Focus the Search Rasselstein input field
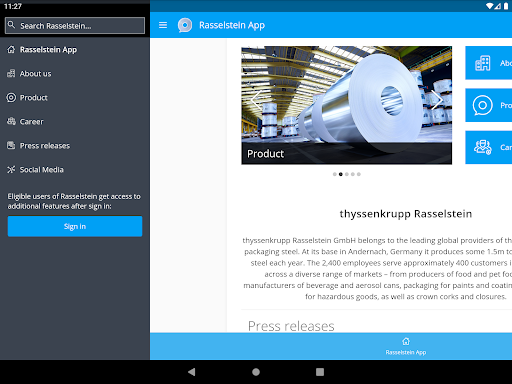Image resolution: width=512 pixels, height=384 pixels. click(x=75, y=25)
